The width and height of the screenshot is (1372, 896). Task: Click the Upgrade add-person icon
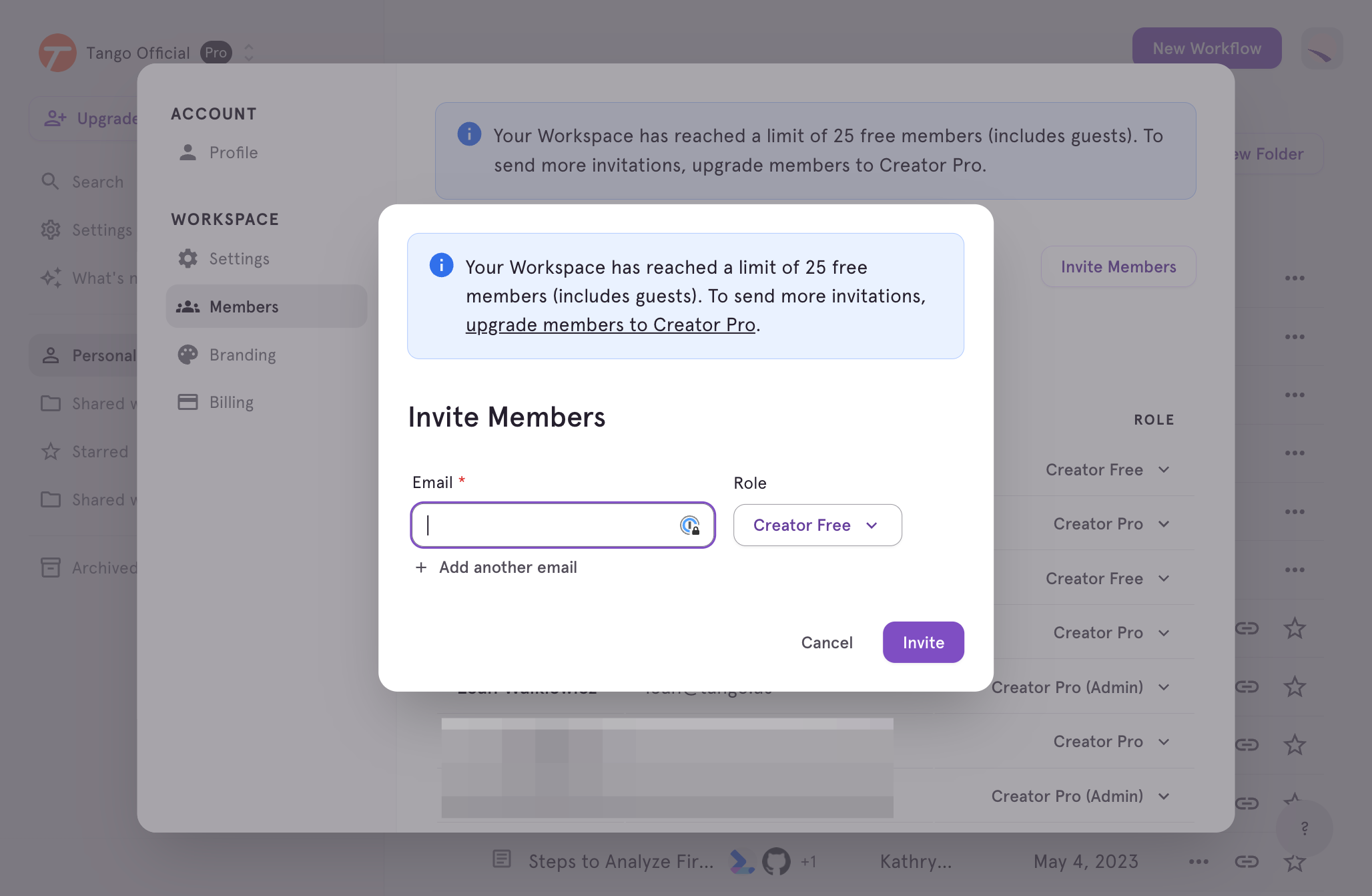55,118
